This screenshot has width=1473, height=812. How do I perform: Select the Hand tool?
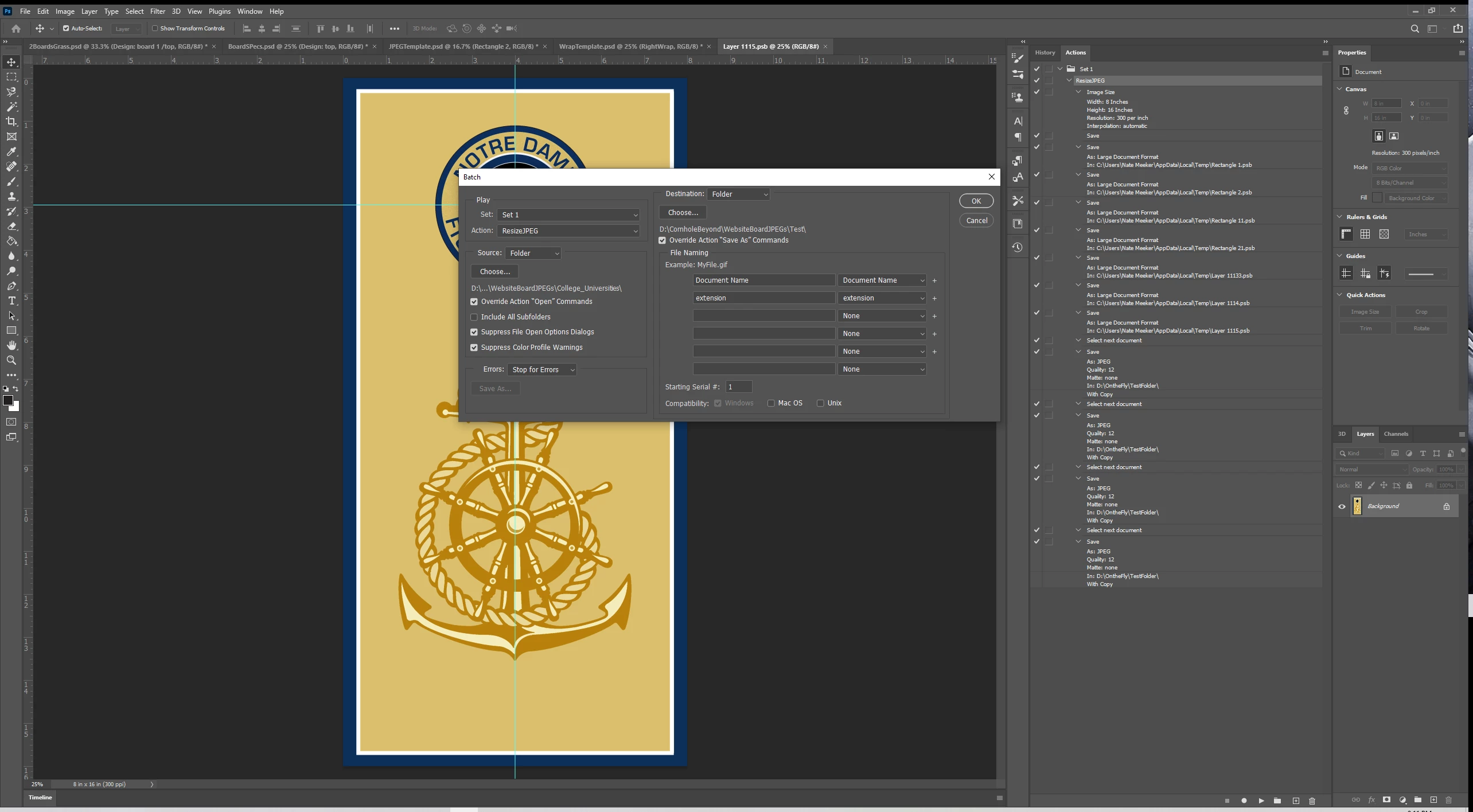click(x=11, y=345)
